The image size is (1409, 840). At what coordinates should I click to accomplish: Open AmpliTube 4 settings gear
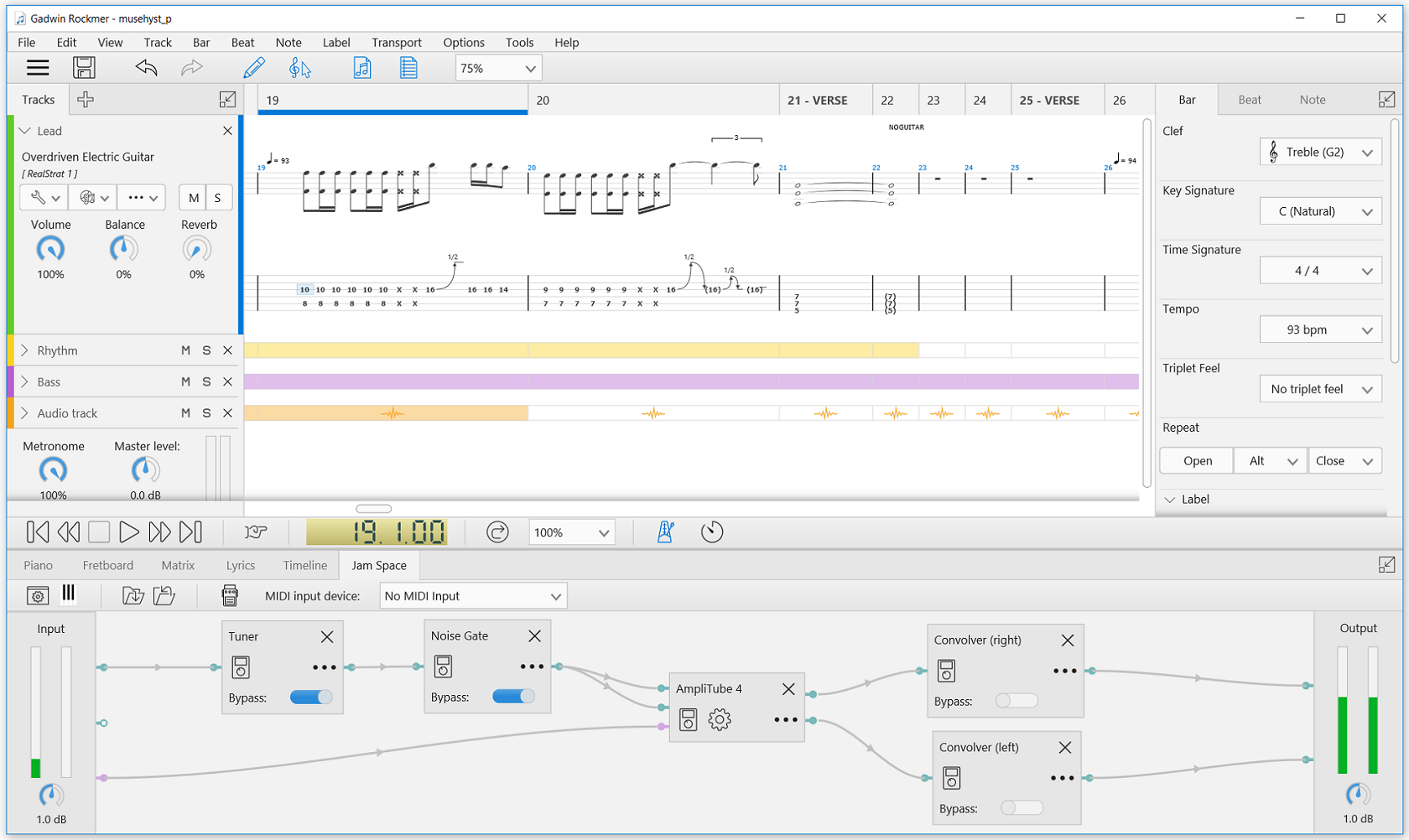[719, 719]
